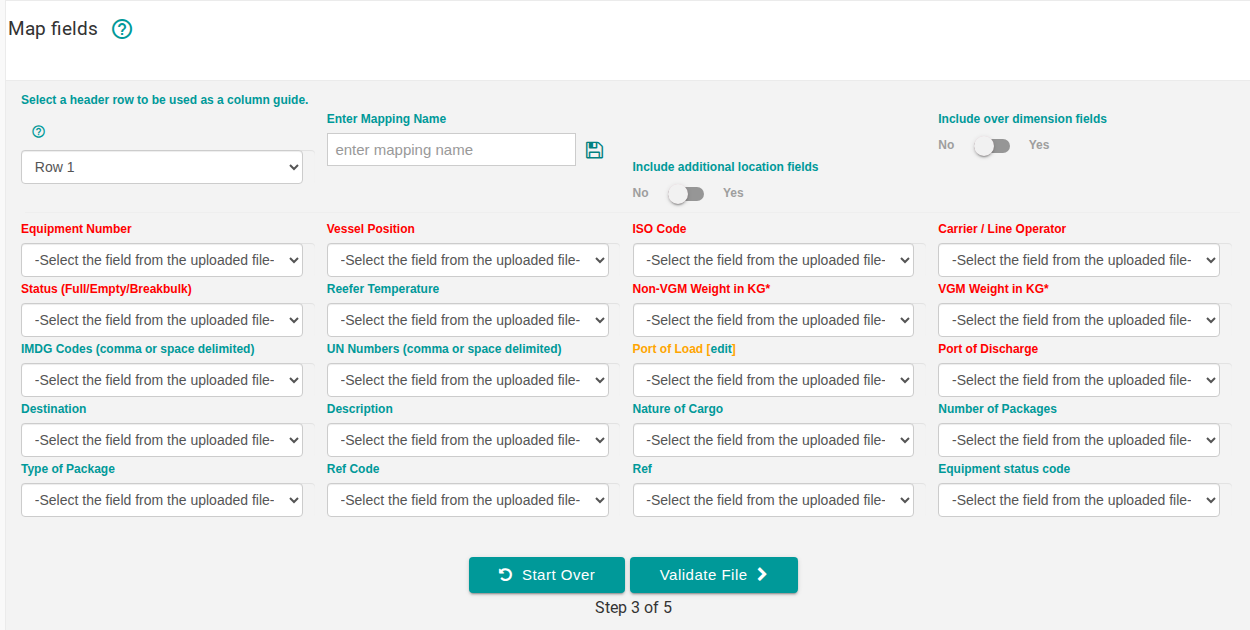Click the Yes label for over dimension fields
Viewport: 1250px width, 630px height.
1039,145
